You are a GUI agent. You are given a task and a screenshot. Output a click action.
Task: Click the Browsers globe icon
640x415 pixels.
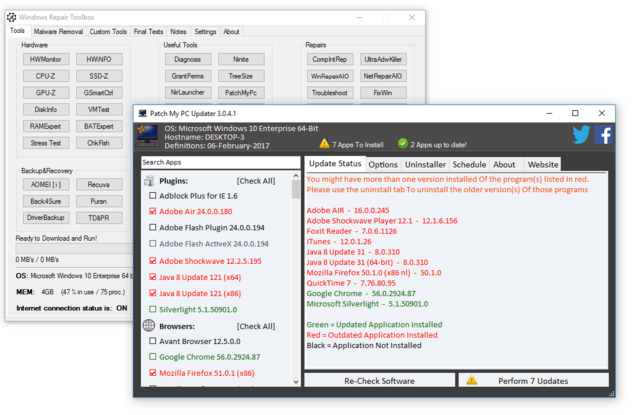pyautogui.click(x=149, y=325)
